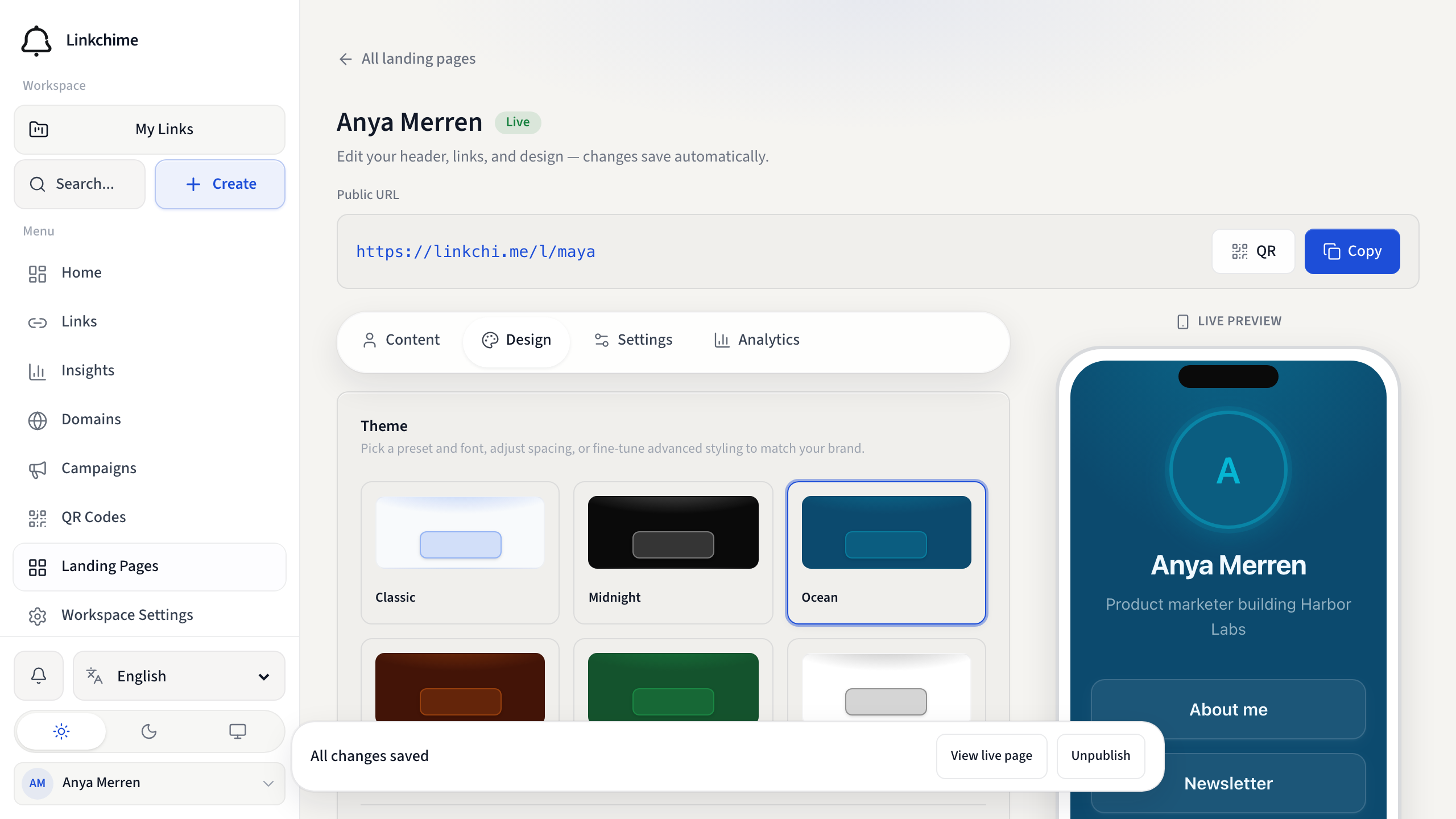Click the QR glyph icon beside URL
Screen dimensions: 1456x819
click(1240, 251)
